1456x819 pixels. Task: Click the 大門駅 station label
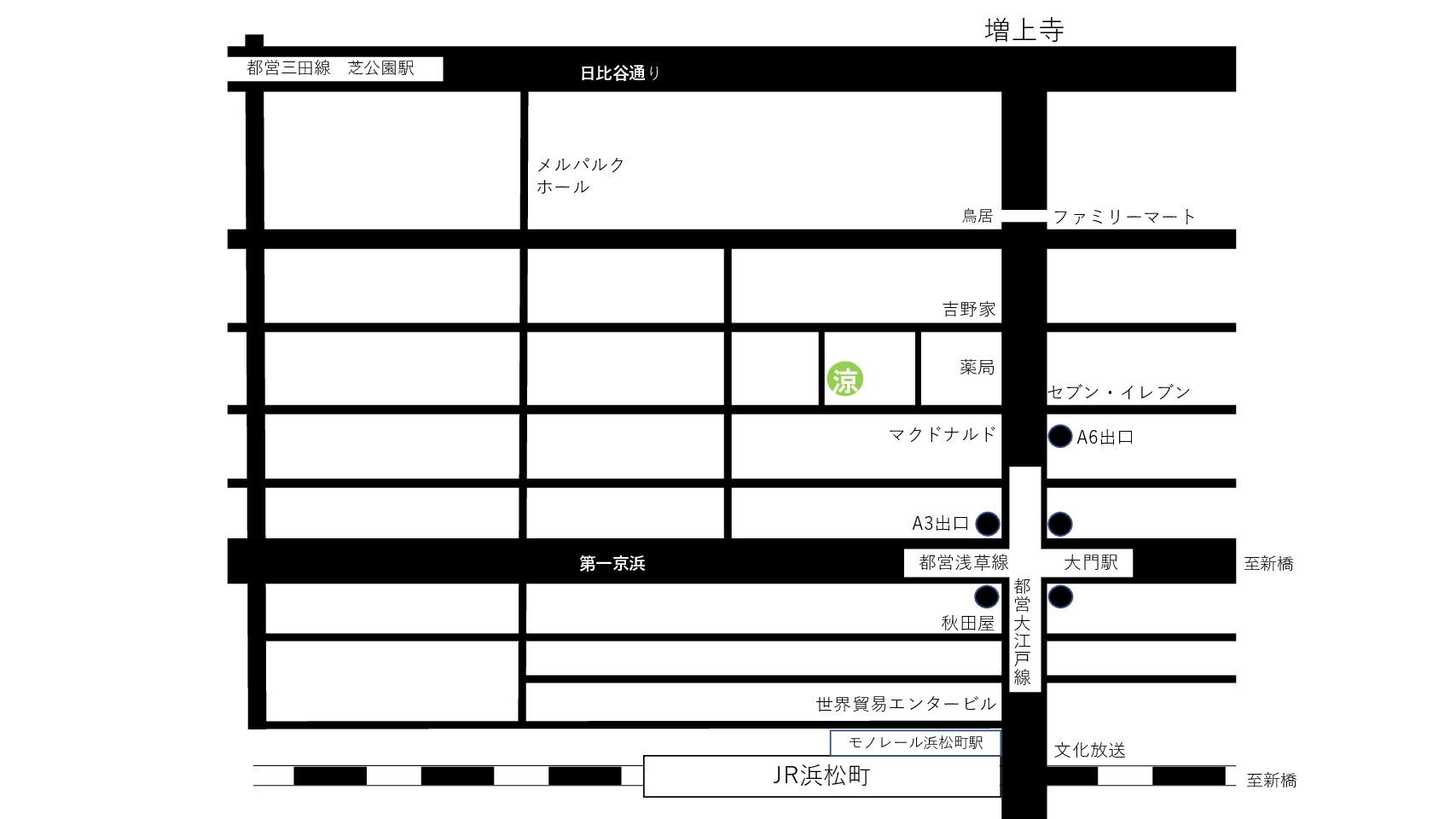[x=1090, y=563]
